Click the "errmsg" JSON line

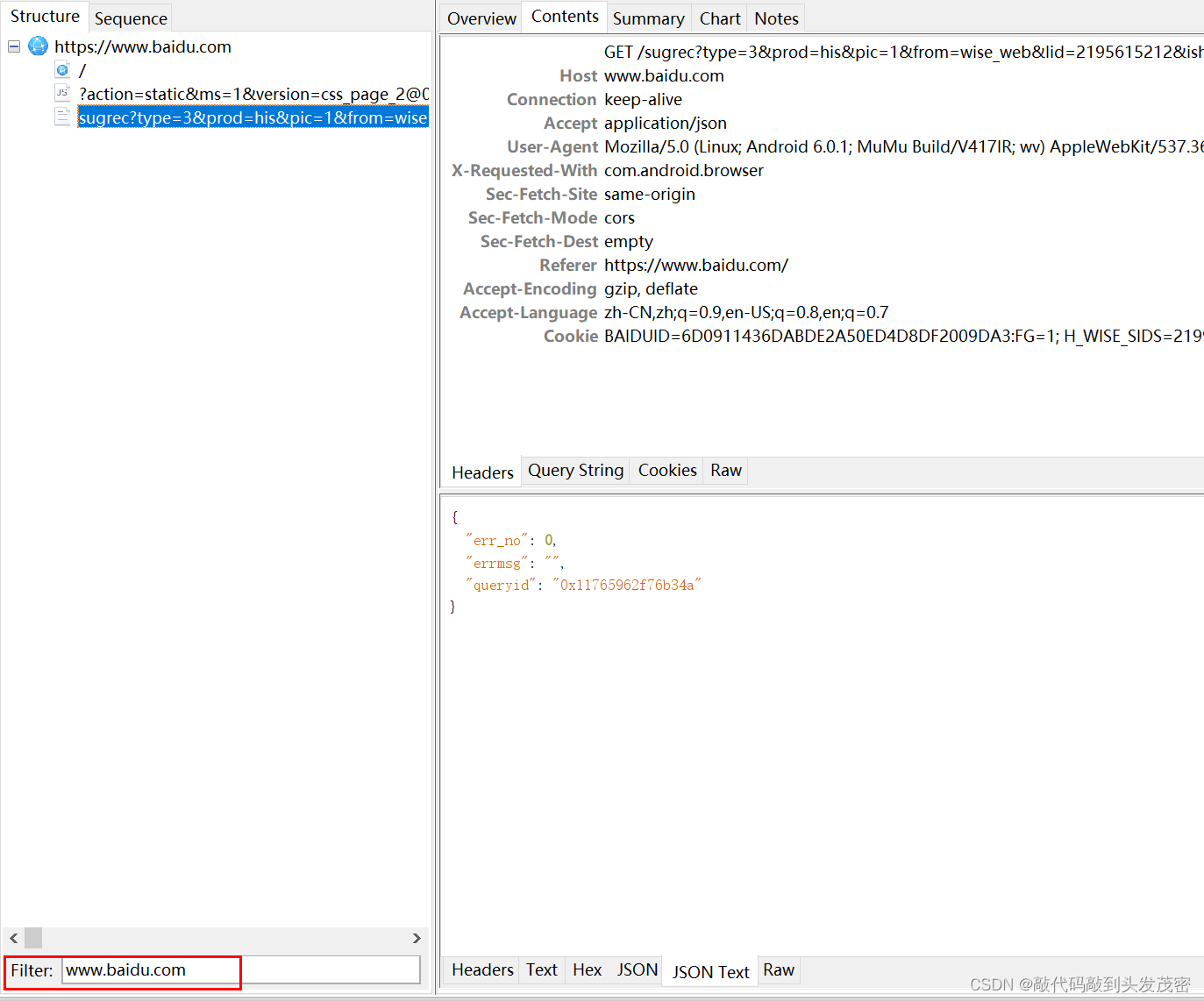pyautogui.click(x=515, y=563)
